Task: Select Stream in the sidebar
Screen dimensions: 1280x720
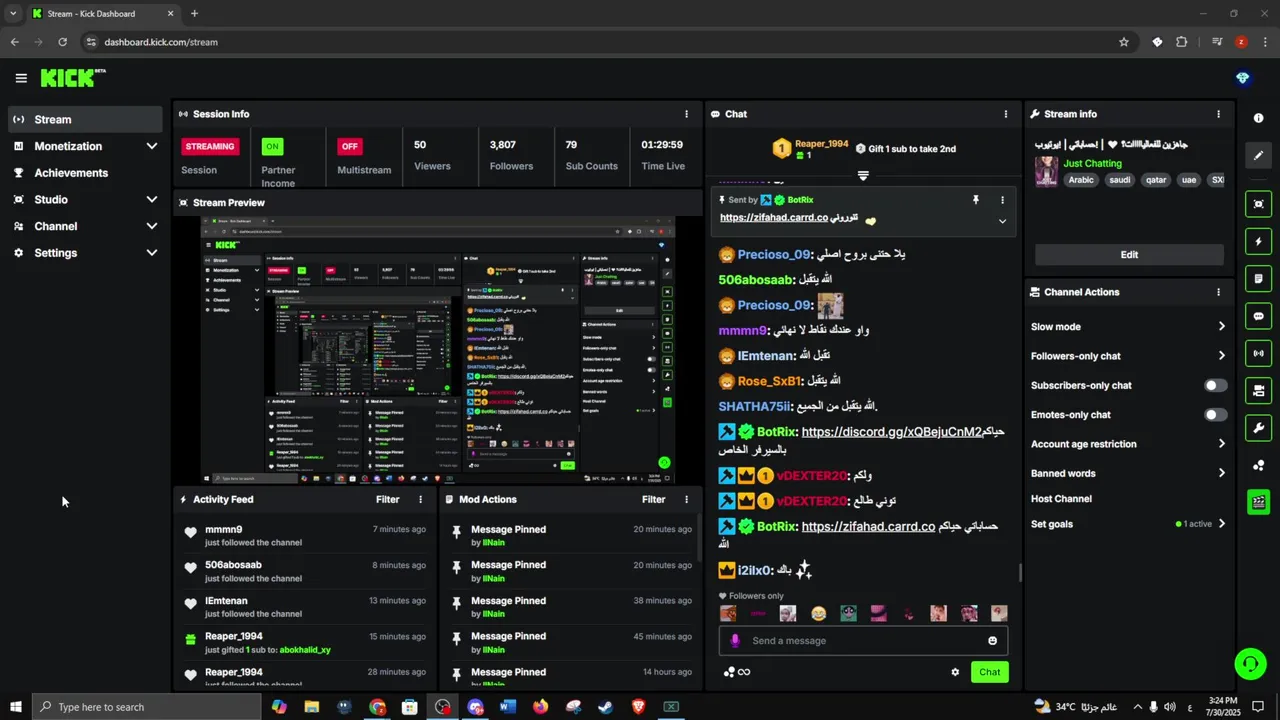Action: click(x=85, y=119)
